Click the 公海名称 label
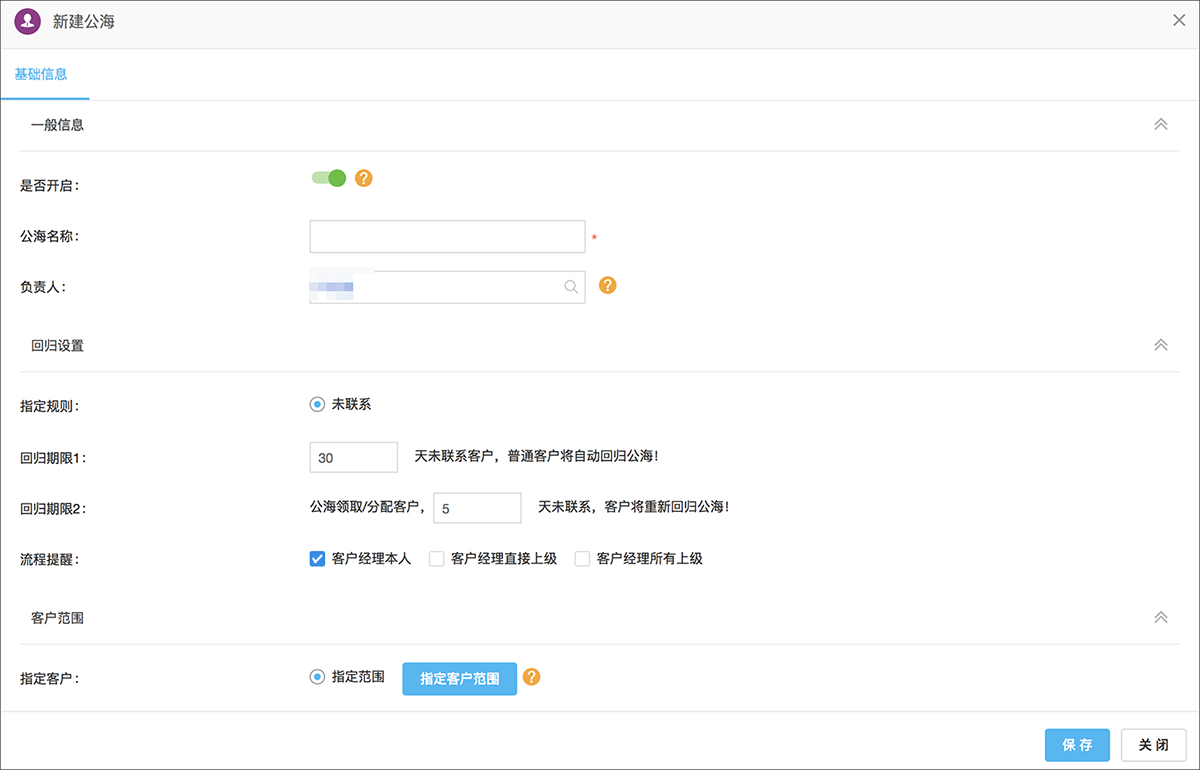This screenshot has height=770, width=1200. 50,237
